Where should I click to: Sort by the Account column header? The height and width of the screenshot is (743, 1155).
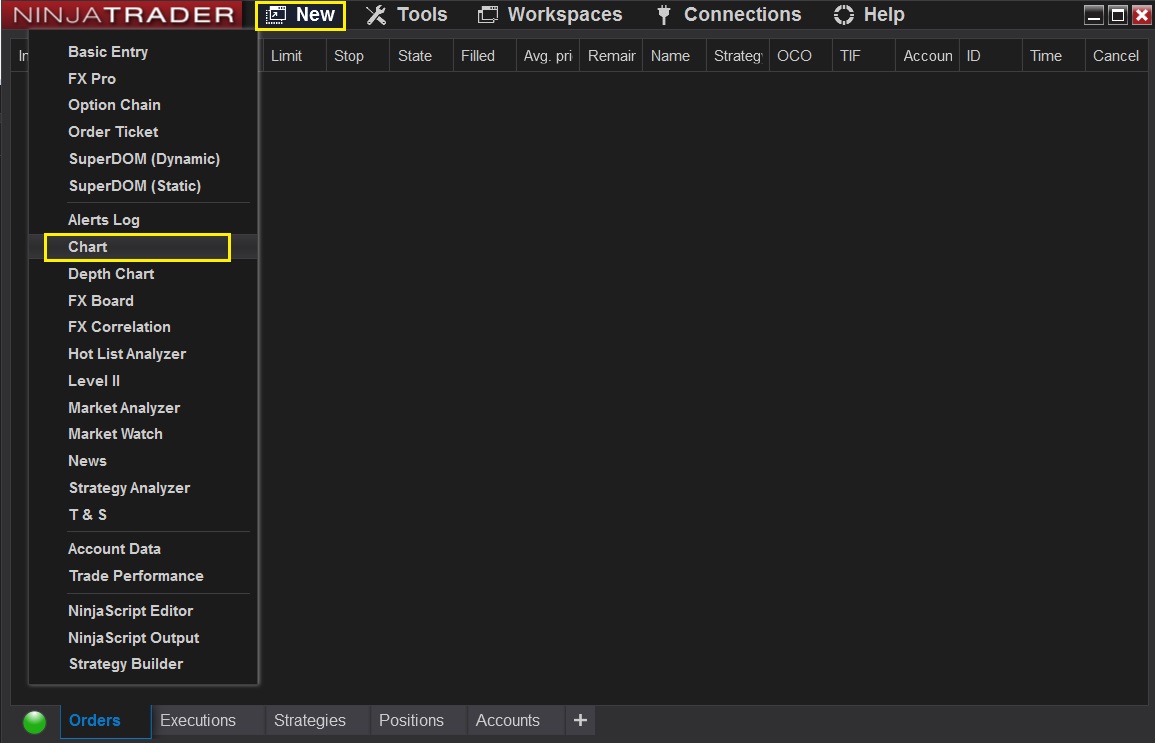[927, 56]
